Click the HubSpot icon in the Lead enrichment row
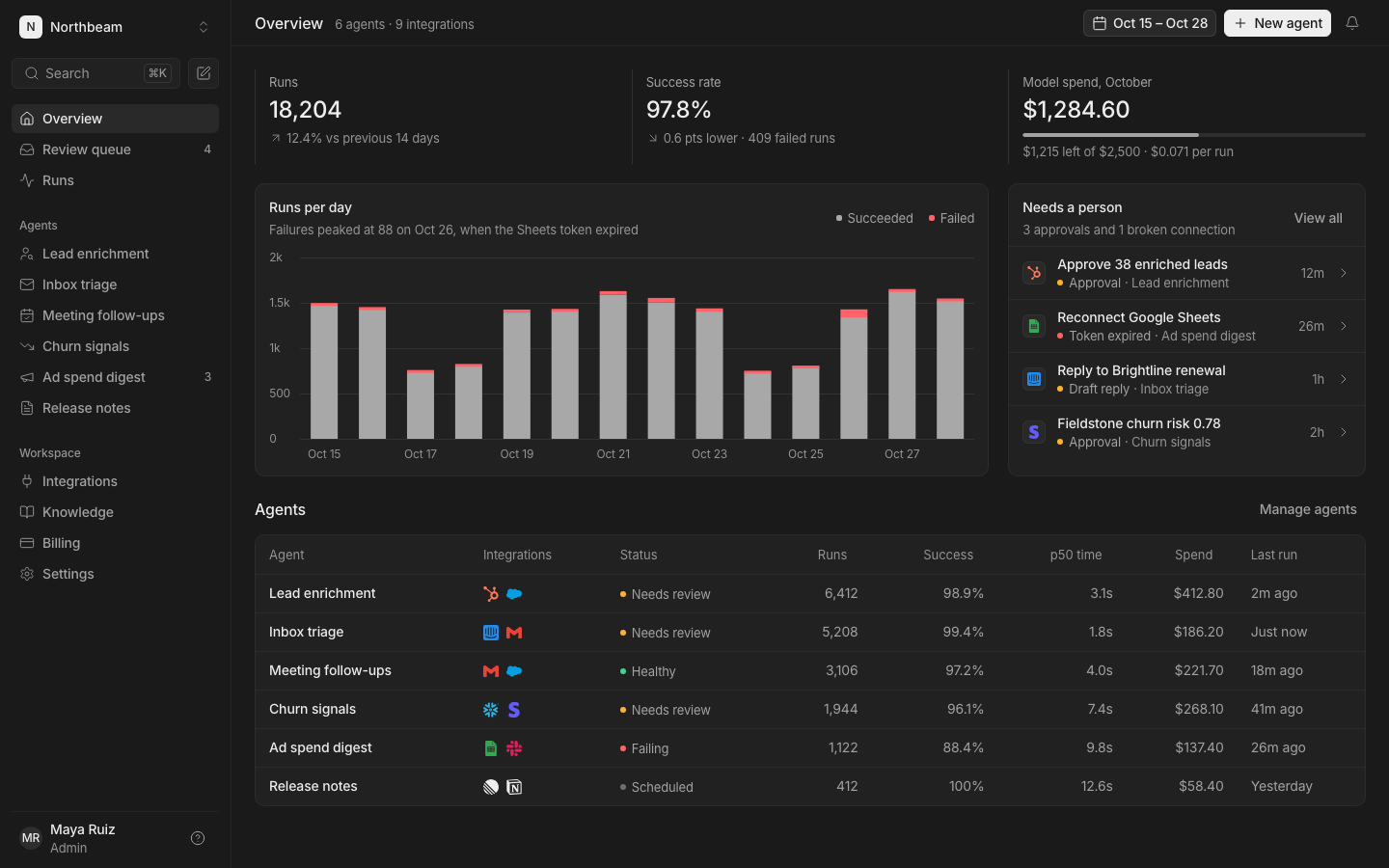1389x868 pixels. click(x=491, y=594)
